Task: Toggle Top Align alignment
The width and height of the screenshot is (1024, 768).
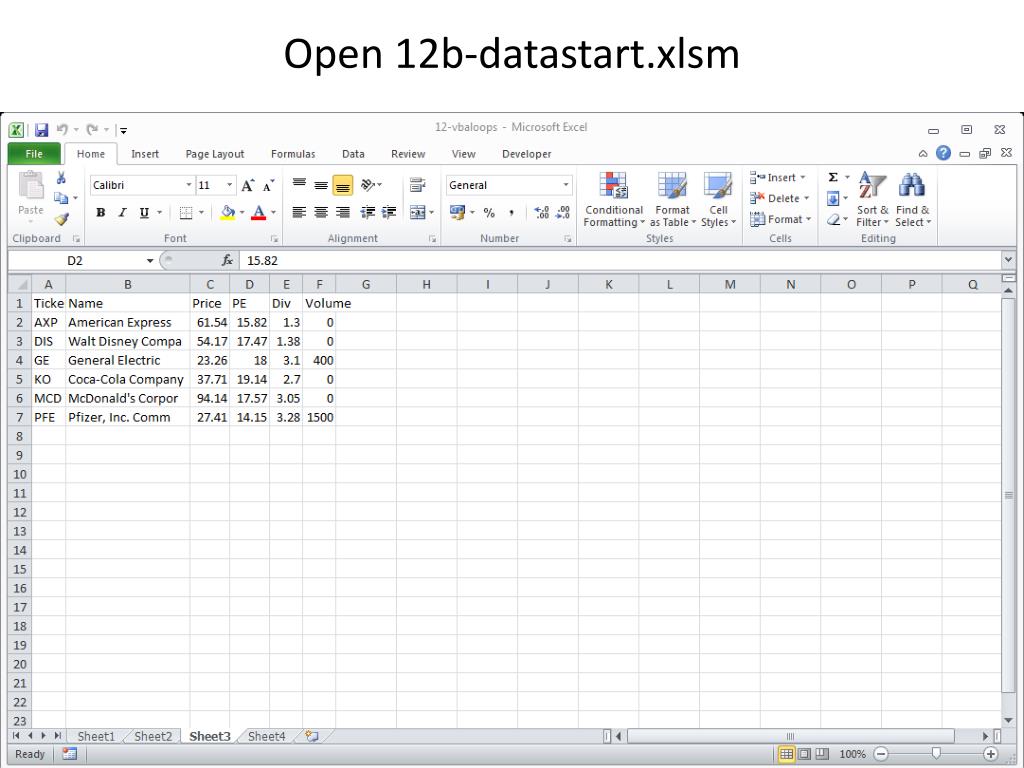Action: click(299, 185)
